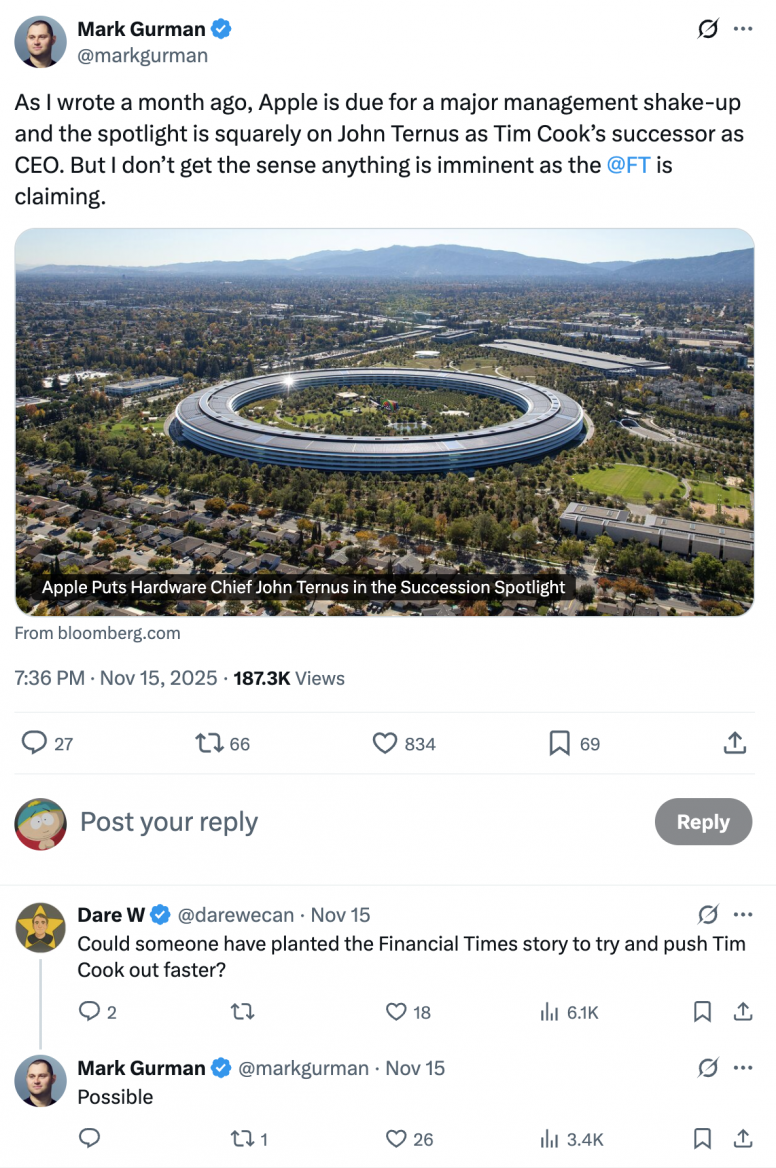Open the @markgurman handle at top
The height and width of the screenshot is (1168, 776).
[143, 56]
